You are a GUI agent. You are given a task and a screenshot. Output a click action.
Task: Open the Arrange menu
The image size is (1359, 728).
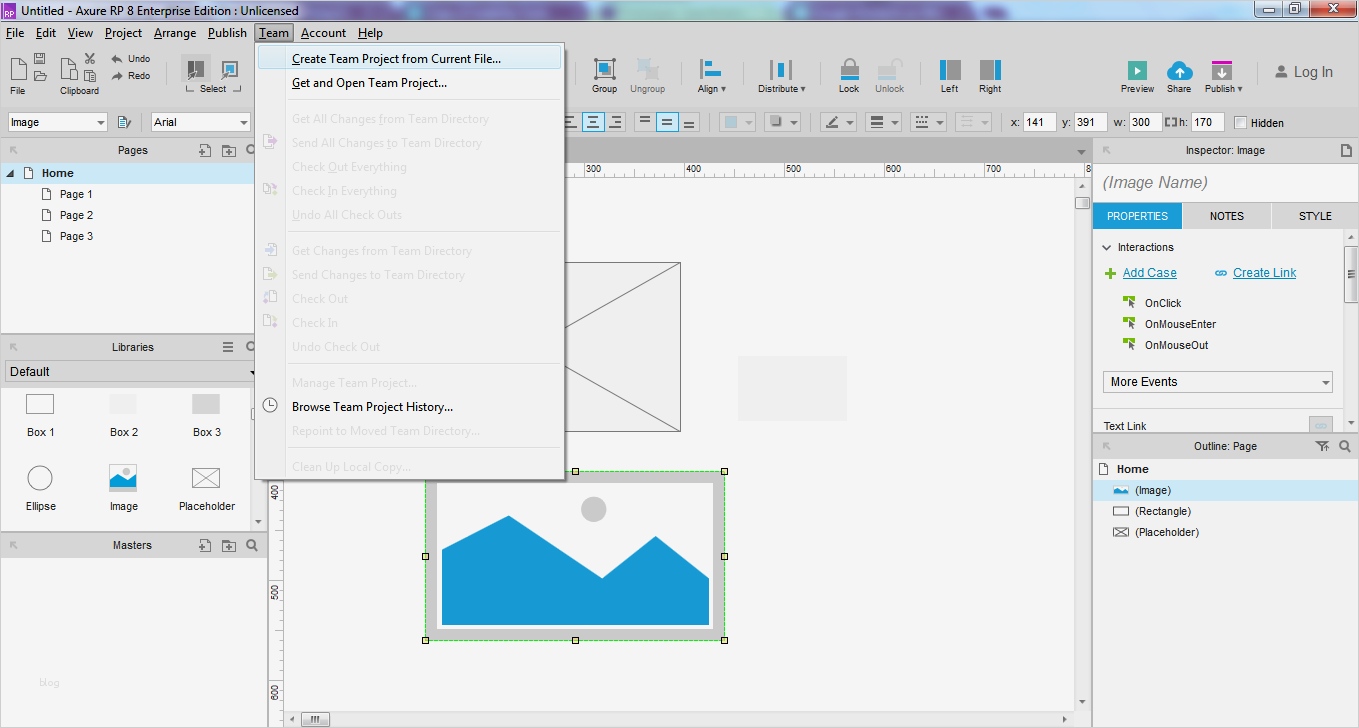175,33
